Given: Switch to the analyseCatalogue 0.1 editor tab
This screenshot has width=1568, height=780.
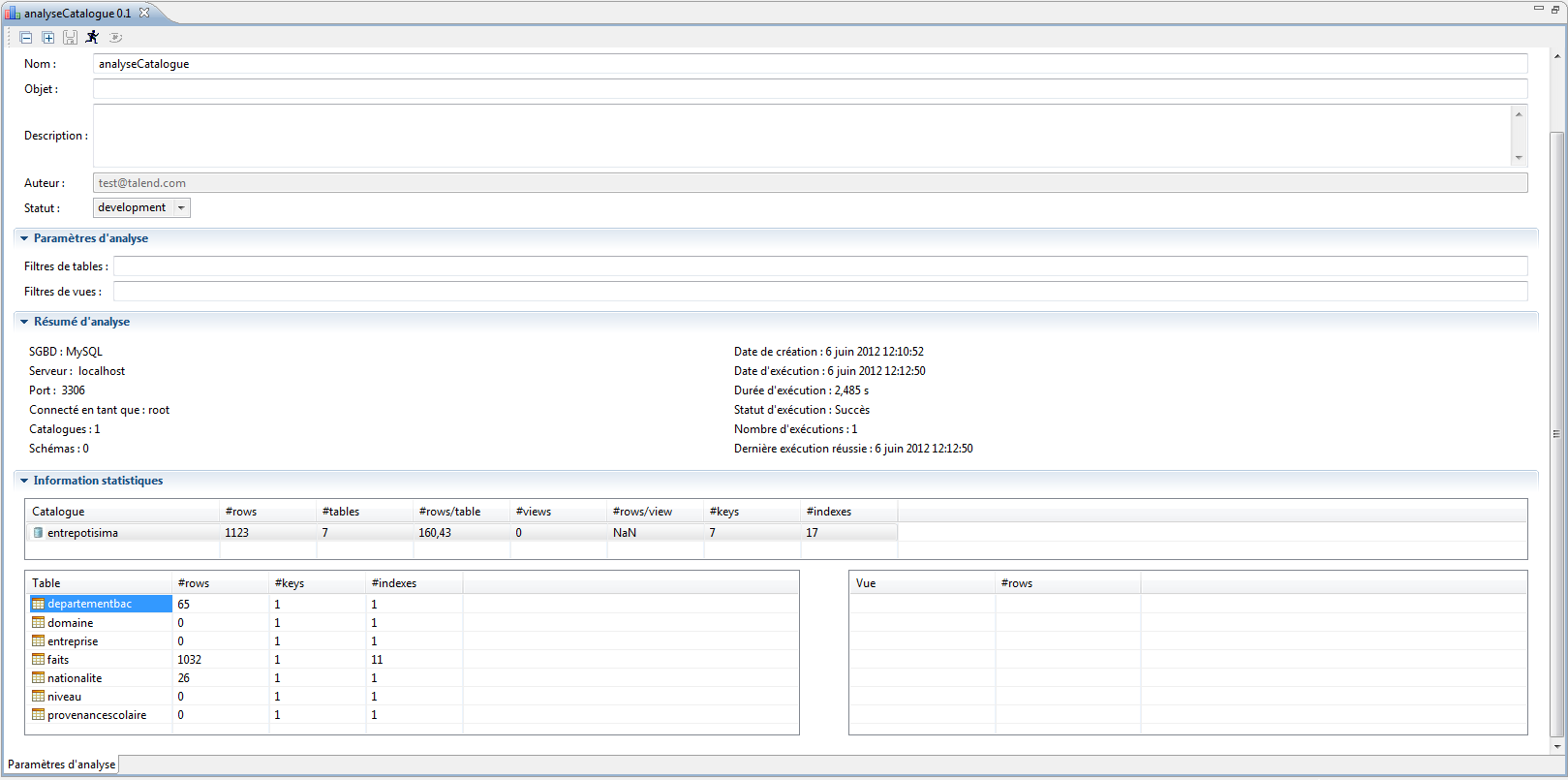Looking at the screenshot, I should (77, 14).
